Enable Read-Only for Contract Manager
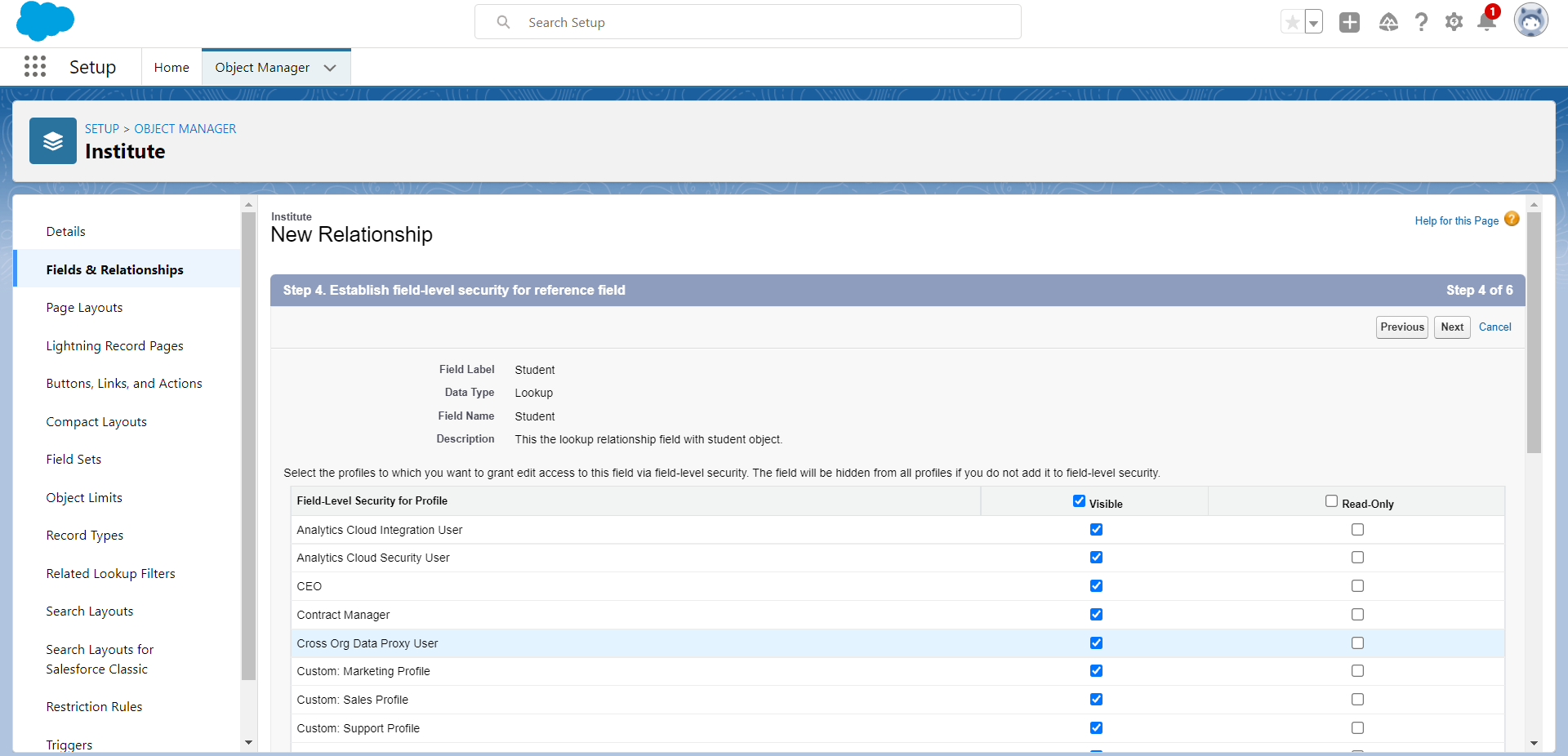This screenshot has height=756, width=1568. click(1357, 615)
